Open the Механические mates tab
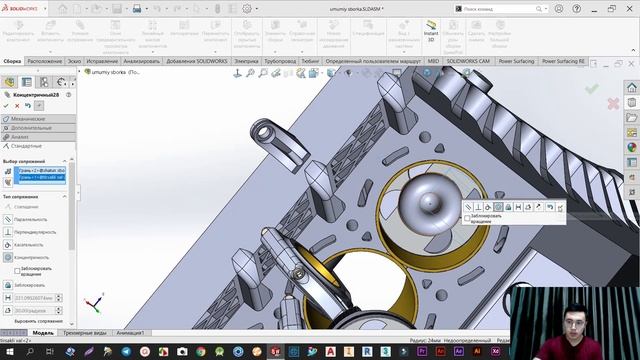 [x=38, y=119]
